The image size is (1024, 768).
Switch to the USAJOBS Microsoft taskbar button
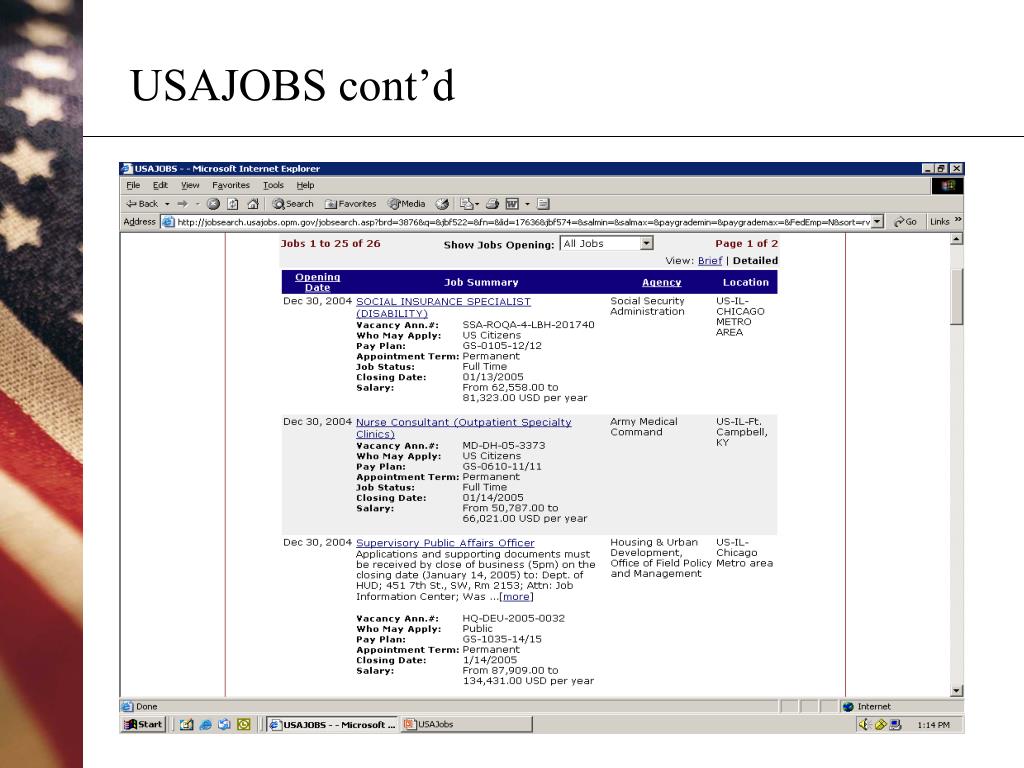332,724
